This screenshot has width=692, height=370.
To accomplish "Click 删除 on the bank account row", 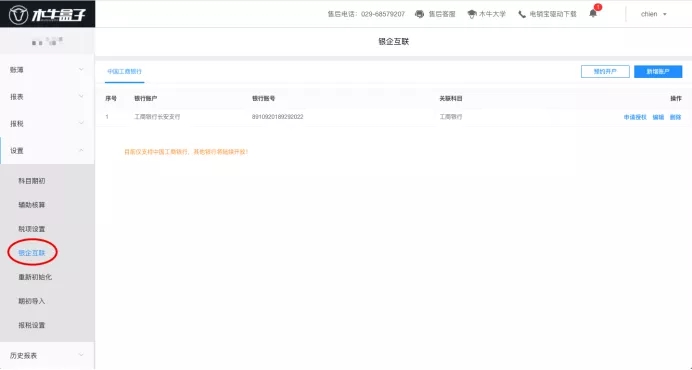I will point(675,117).
